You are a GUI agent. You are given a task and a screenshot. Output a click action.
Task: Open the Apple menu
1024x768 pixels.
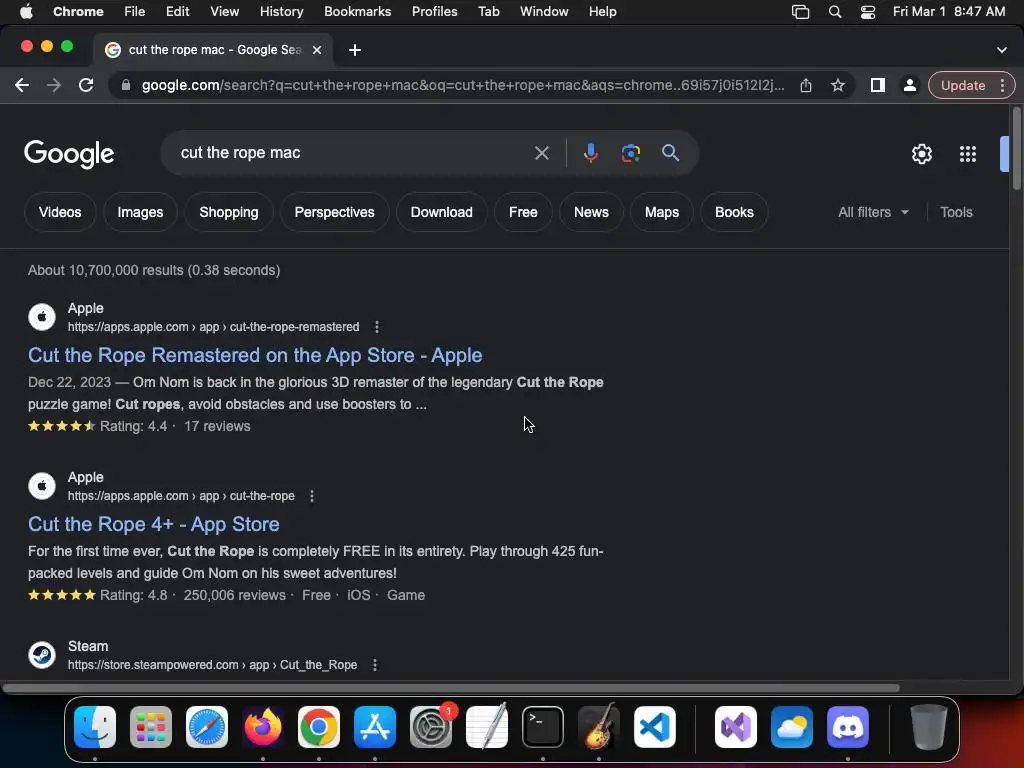27,12
